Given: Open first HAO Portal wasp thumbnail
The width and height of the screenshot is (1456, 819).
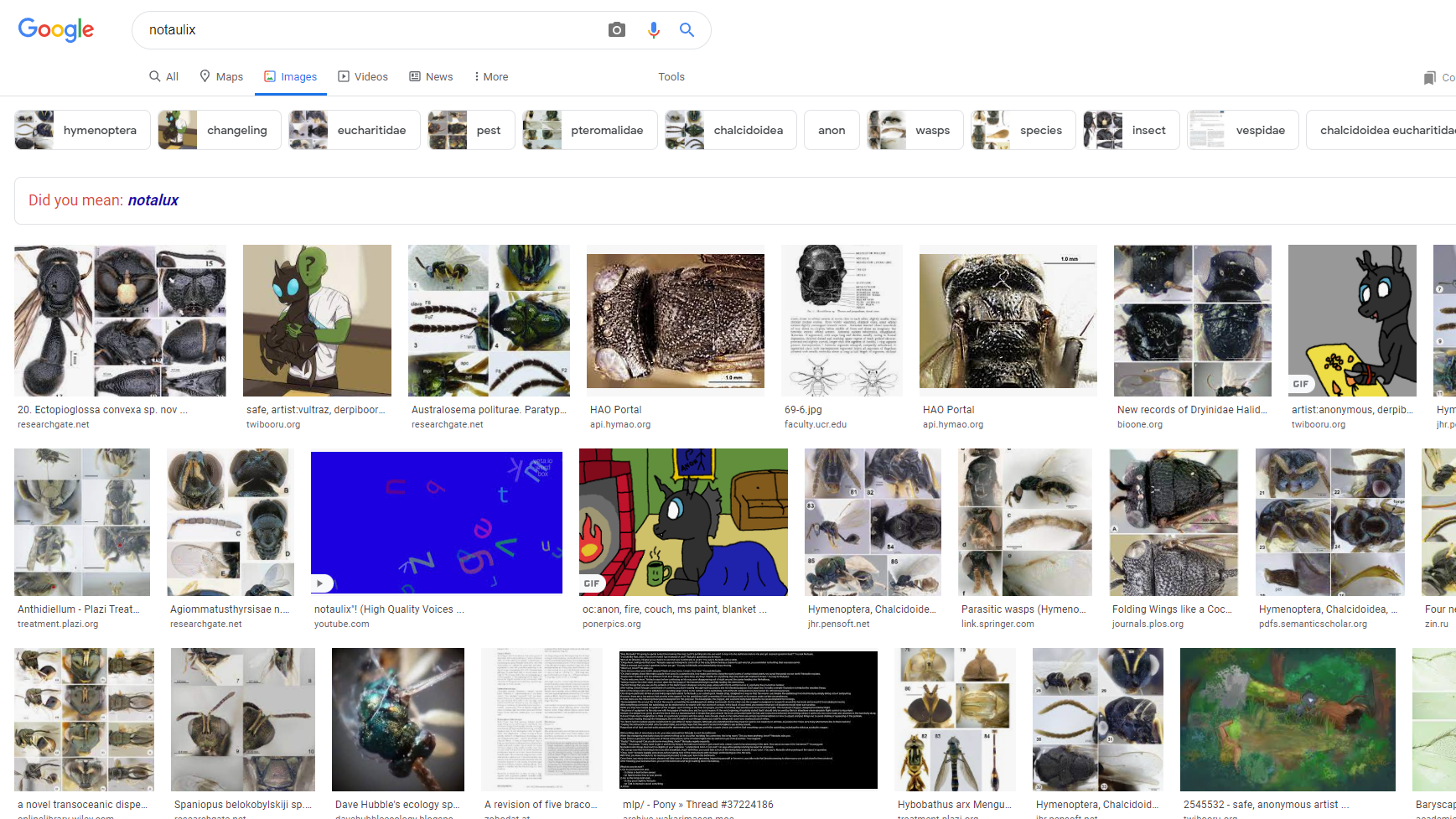Looking at the screenshot, I should click(x=676, y=320).
